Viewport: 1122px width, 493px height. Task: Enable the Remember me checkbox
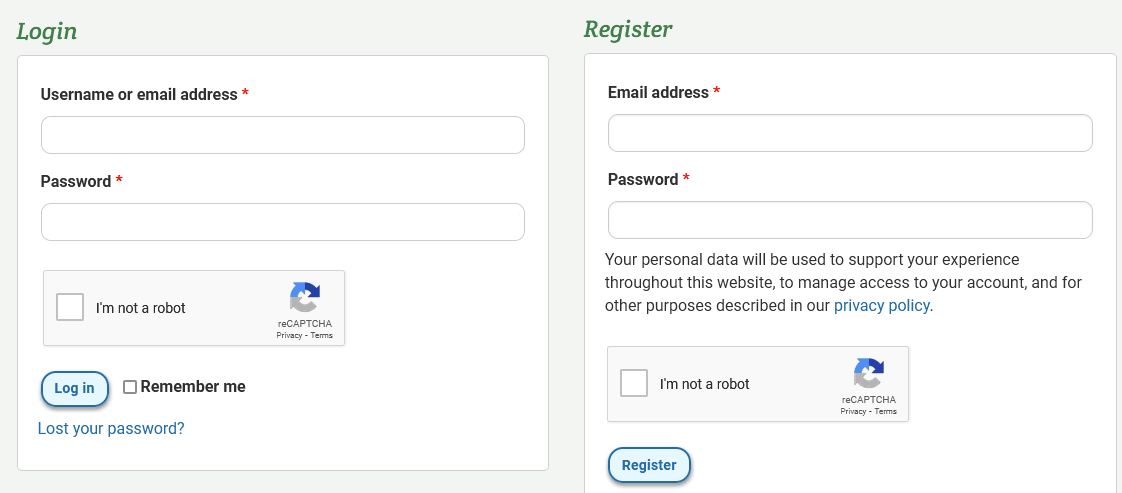pyautogui.click(x=130, y=387)
